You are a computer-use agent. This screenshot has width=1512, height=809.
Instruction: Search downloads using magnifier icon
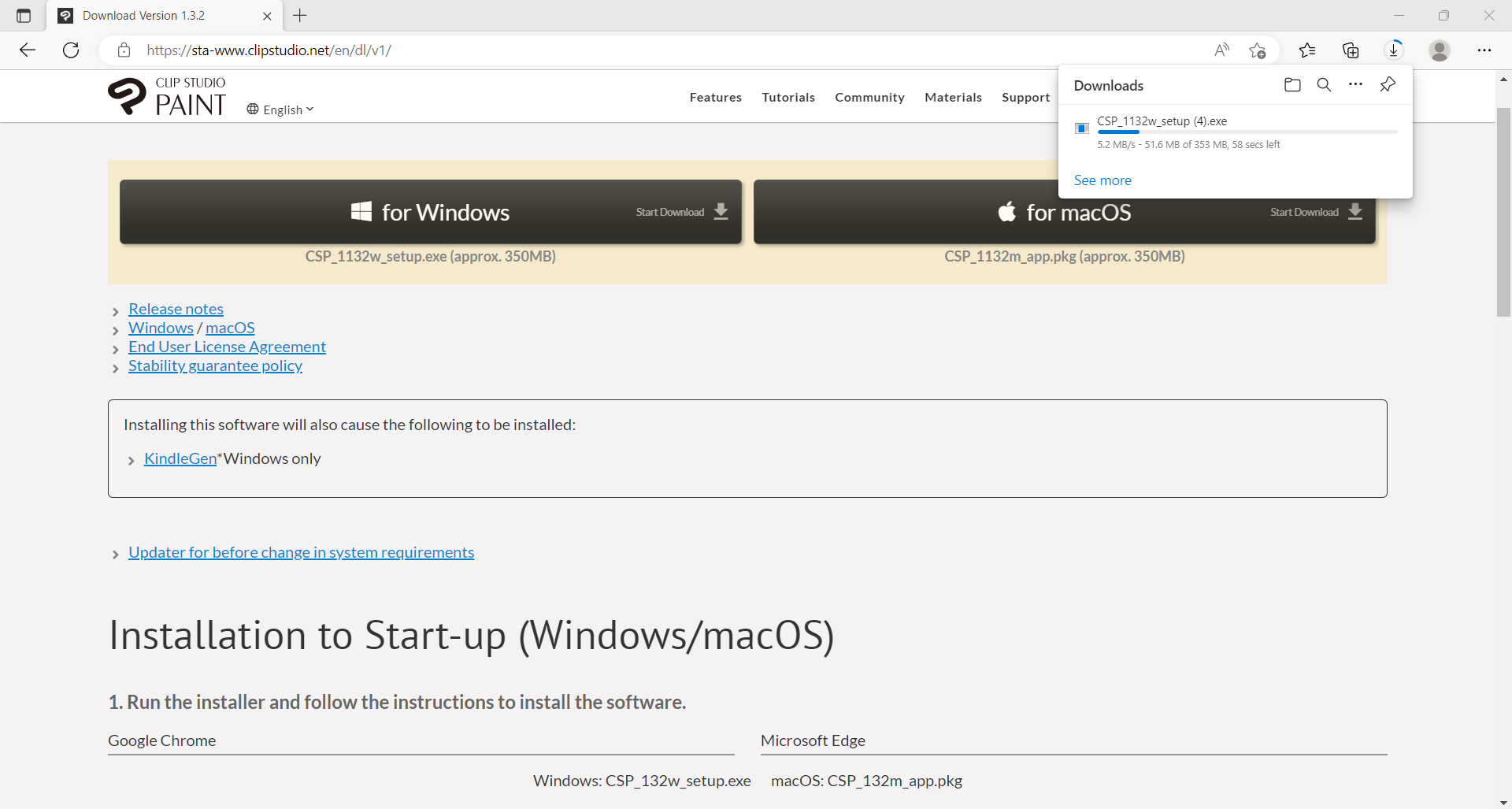pyautogui.click(x=1324, y=85)
